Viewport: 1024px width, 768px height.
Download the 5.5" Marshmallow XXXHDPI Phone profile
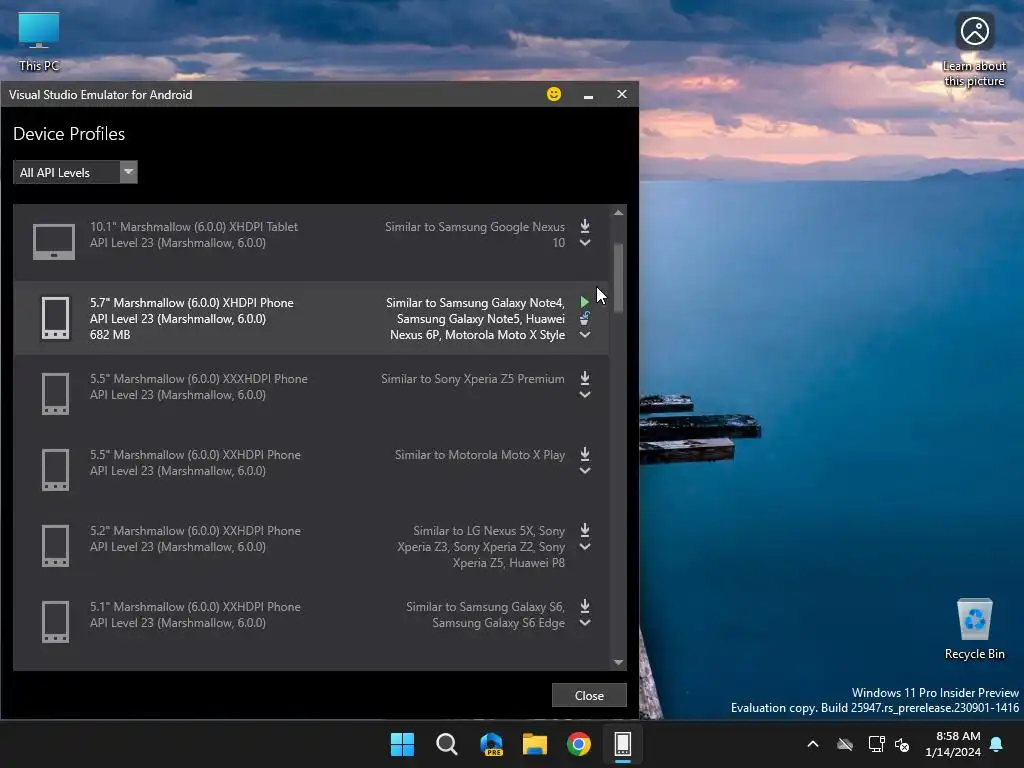[x=585, y=378]
